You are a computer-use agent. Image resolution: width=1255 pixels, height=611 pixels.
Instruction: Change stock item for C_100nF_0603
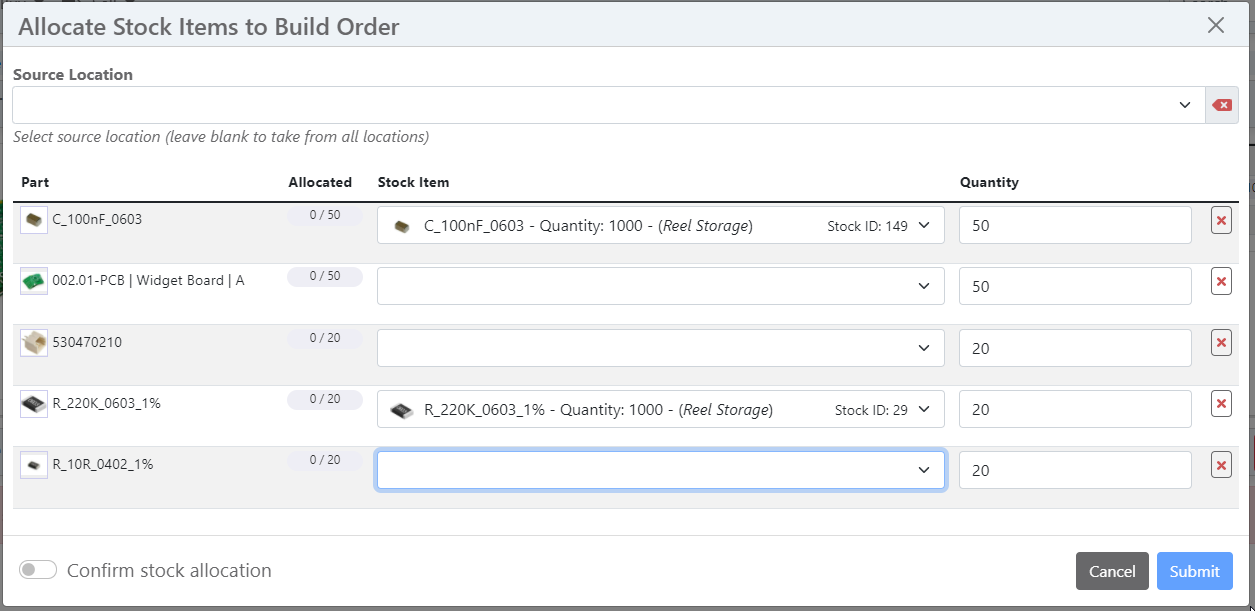click(660, 226)
